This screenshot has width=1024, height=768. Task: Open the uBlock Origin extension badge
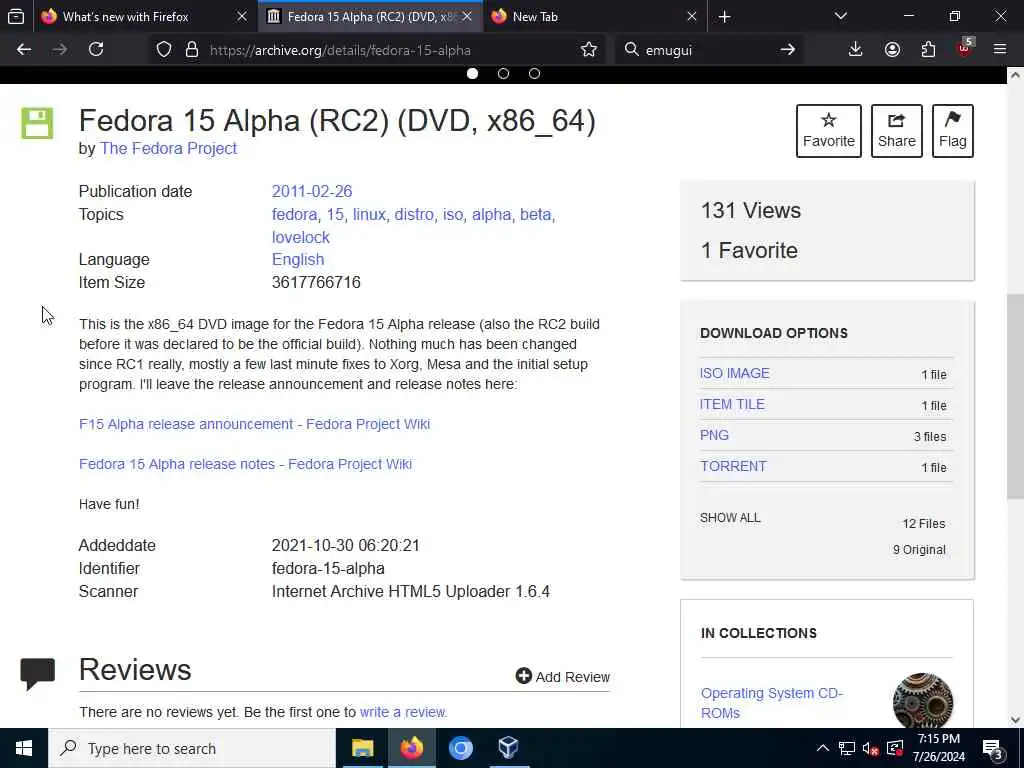click(965, 48)
